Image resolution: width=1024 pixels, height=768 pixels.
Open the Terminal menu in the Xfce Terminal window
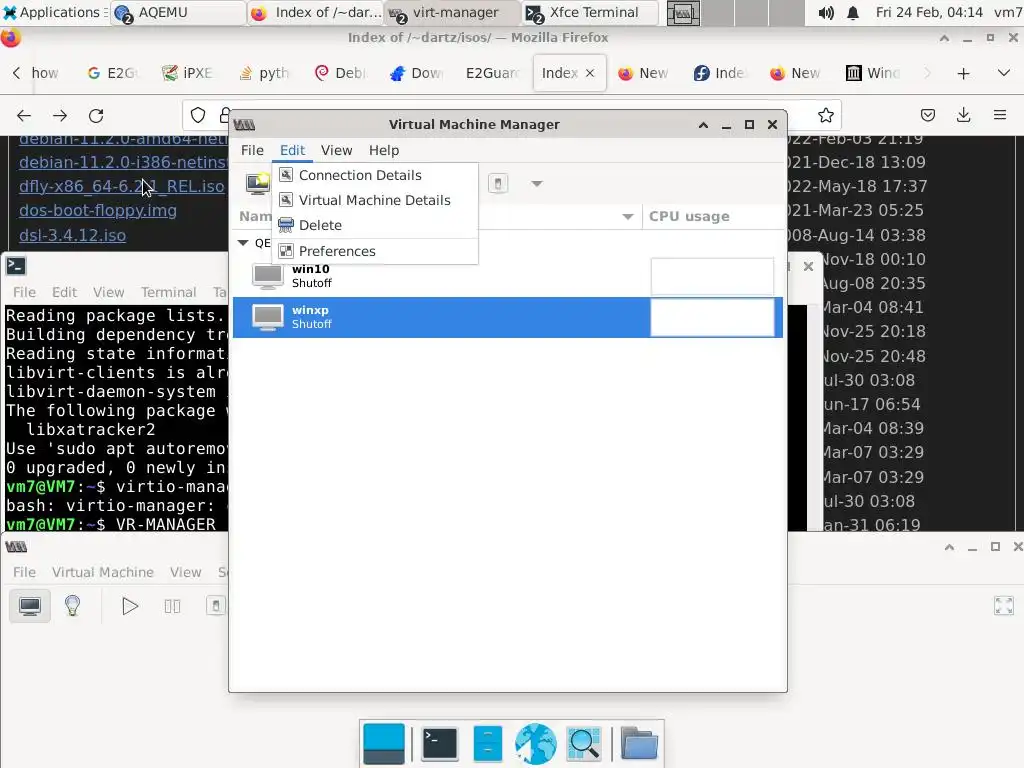click(x=168, y=292)
